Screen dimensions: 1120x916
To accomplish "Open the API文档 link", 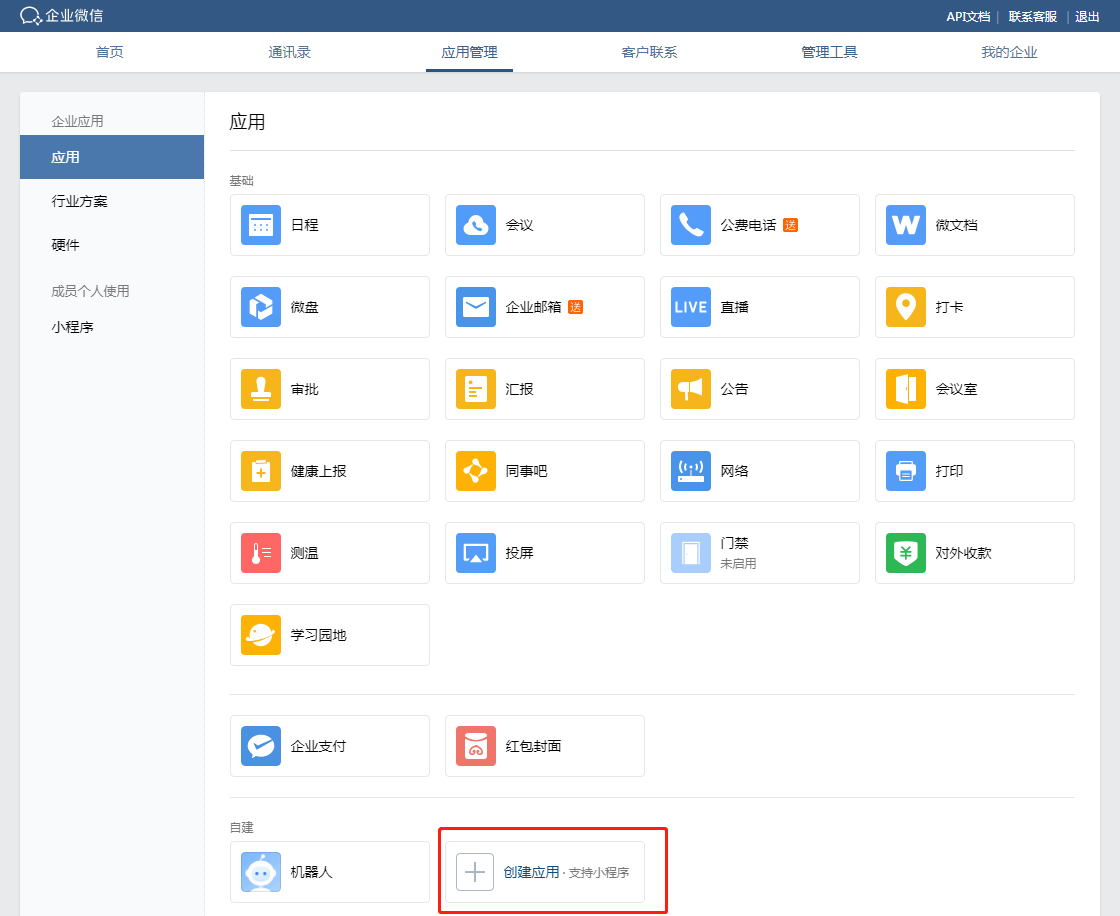I will click(x=968, y=16).
